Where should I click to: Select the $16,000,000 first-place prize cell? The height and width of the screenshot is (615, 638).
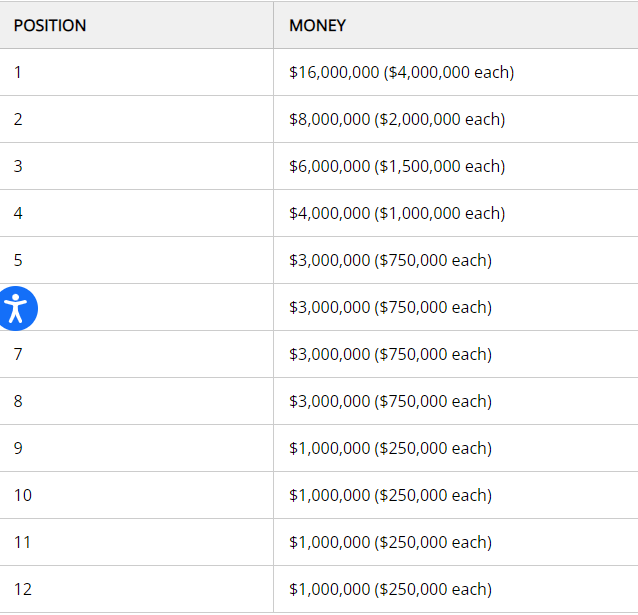pyautogui.click(x=401, y=73)
